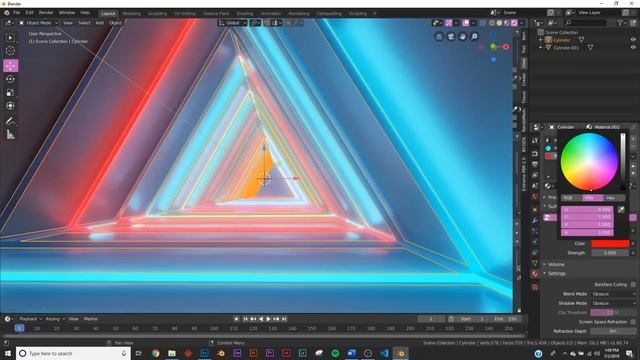
Task: Click the red emission Color swatch
Action: click(610, 243)
